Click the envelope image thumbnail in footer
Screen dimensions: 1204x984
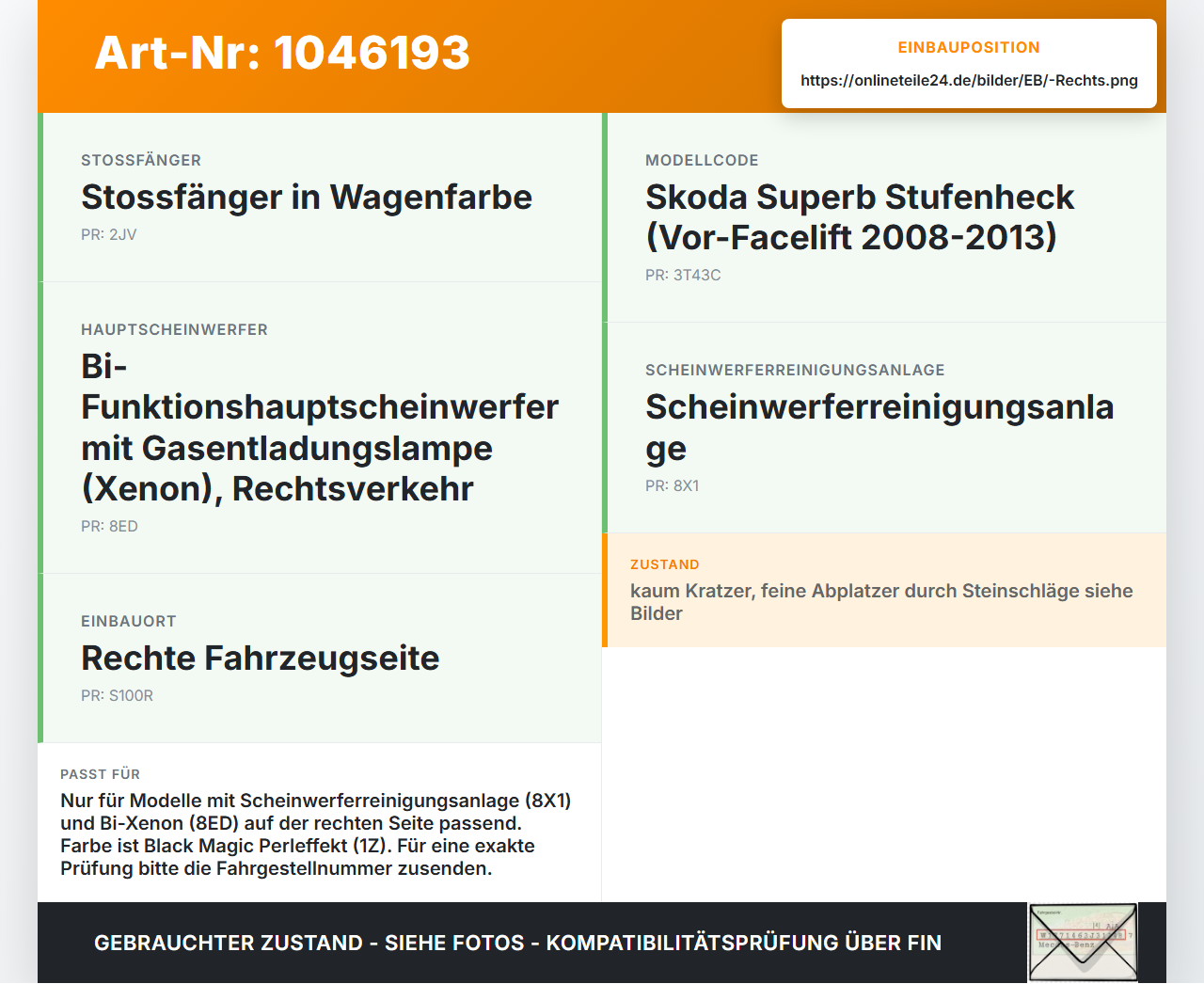tap(1083, 943)
